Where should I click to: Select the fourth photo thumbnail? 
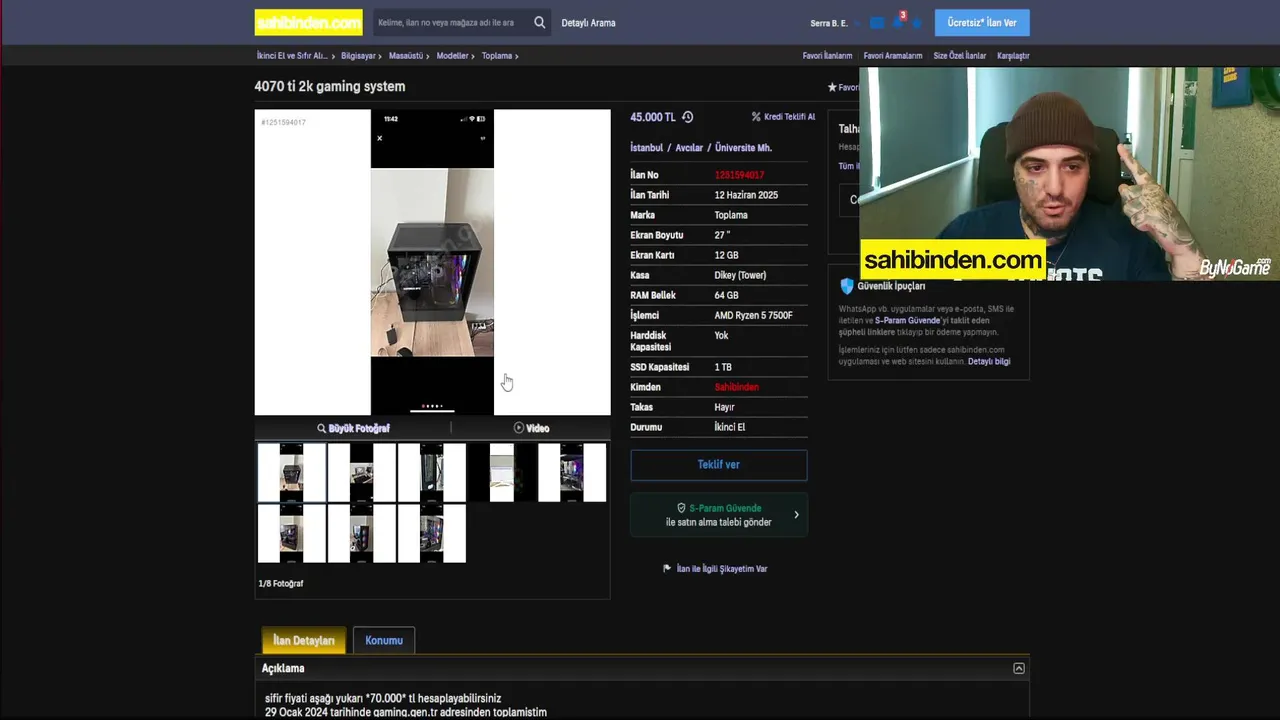(x=501, y=472)
